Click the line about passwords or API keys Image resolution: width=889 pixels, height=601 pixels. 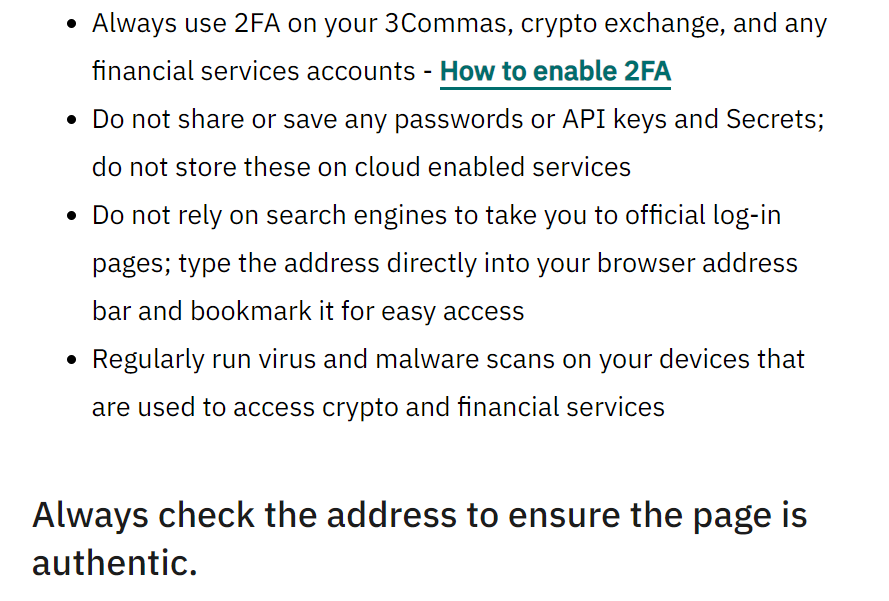pyautogui.click(x=457, y=120)
